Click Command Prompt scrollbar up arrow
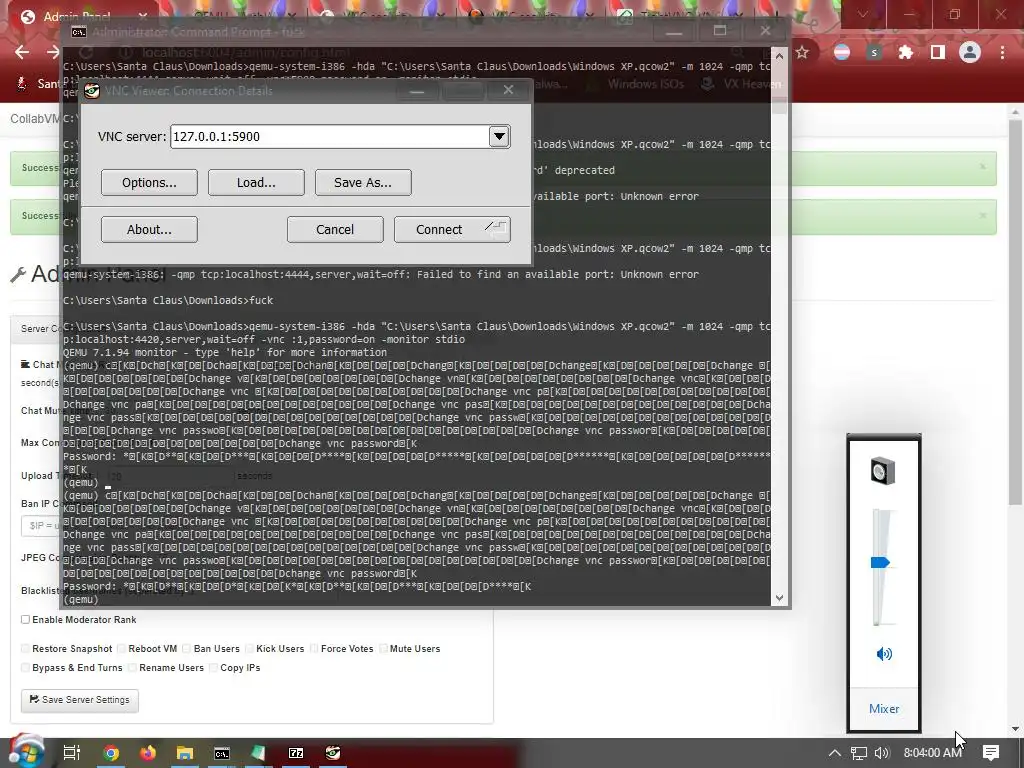Viewport: 1024px width, 768px height. click(x=779, y=54)
